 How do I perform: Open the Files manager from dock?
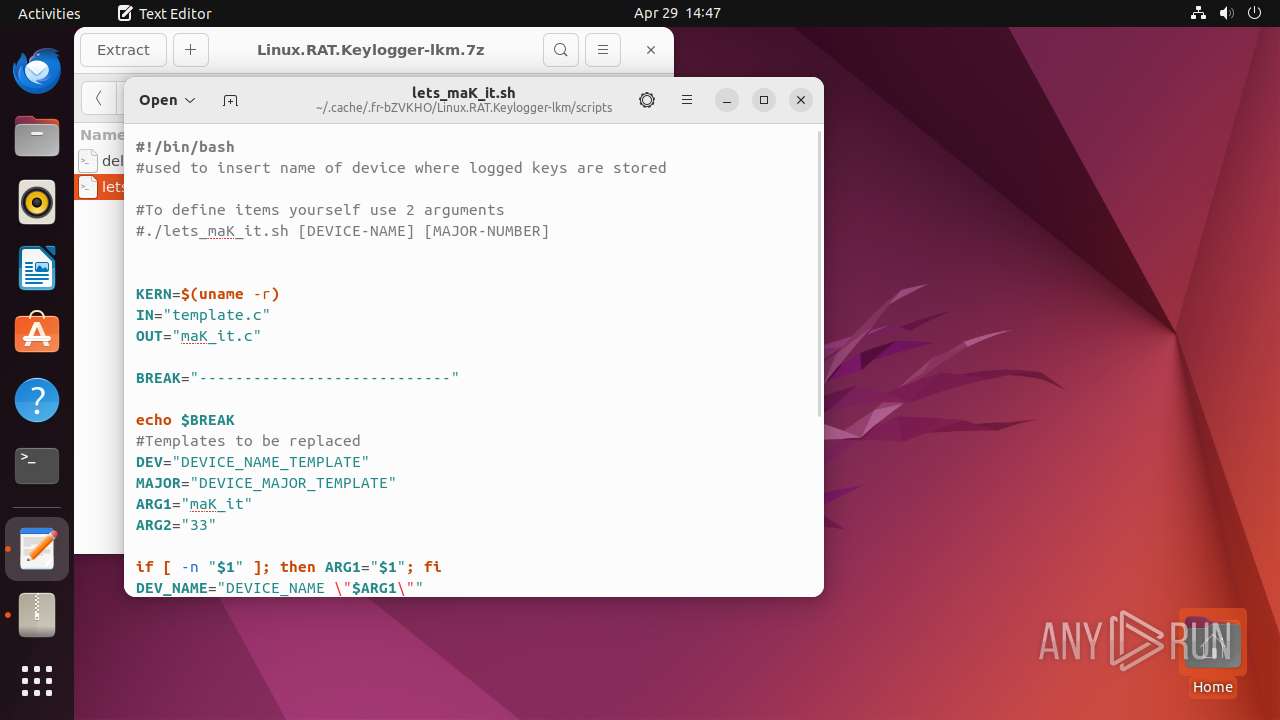37,137
